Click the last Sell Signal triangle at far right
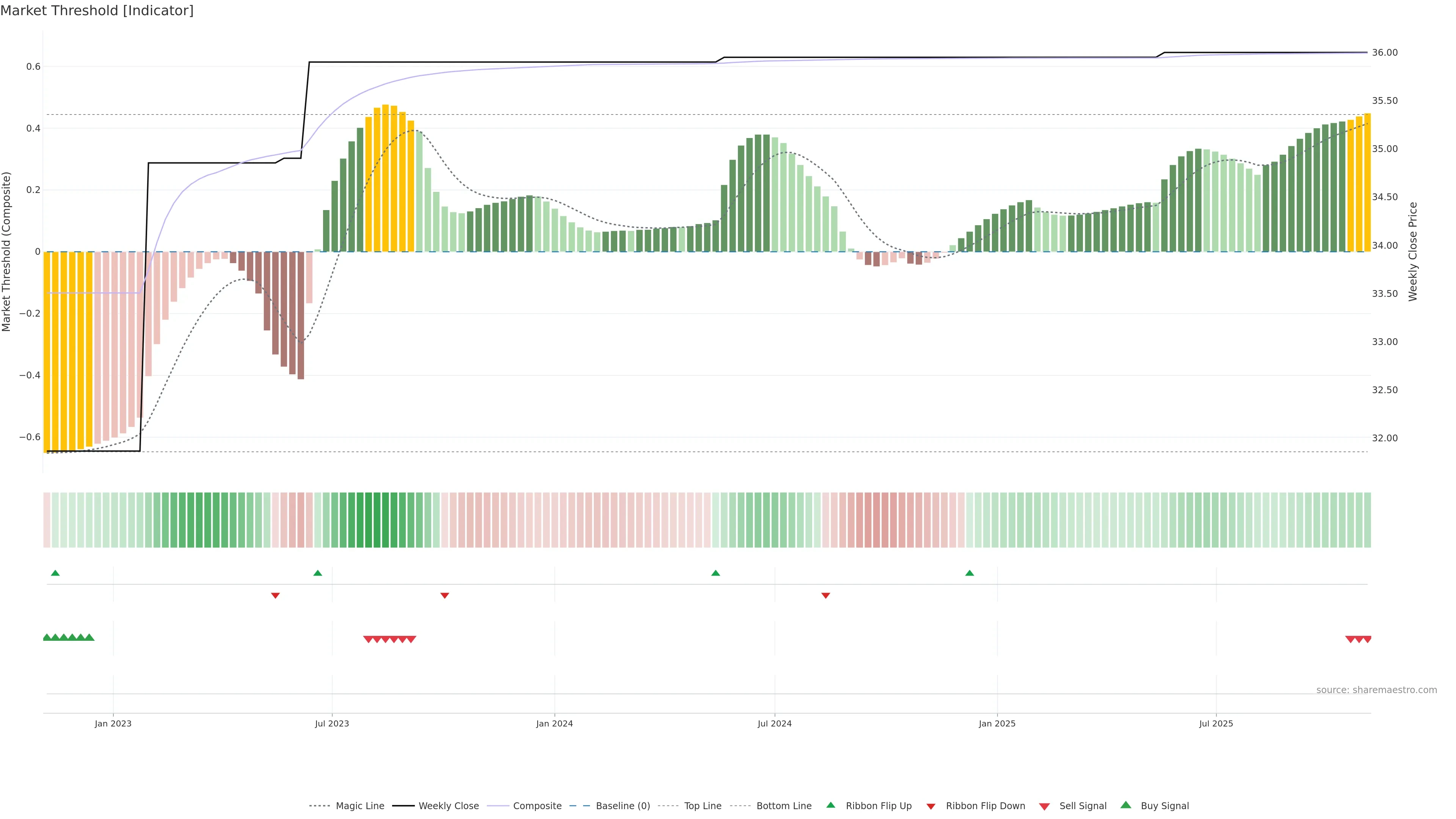Screen dimensions: 1456x819 [x=1367, y=639]
